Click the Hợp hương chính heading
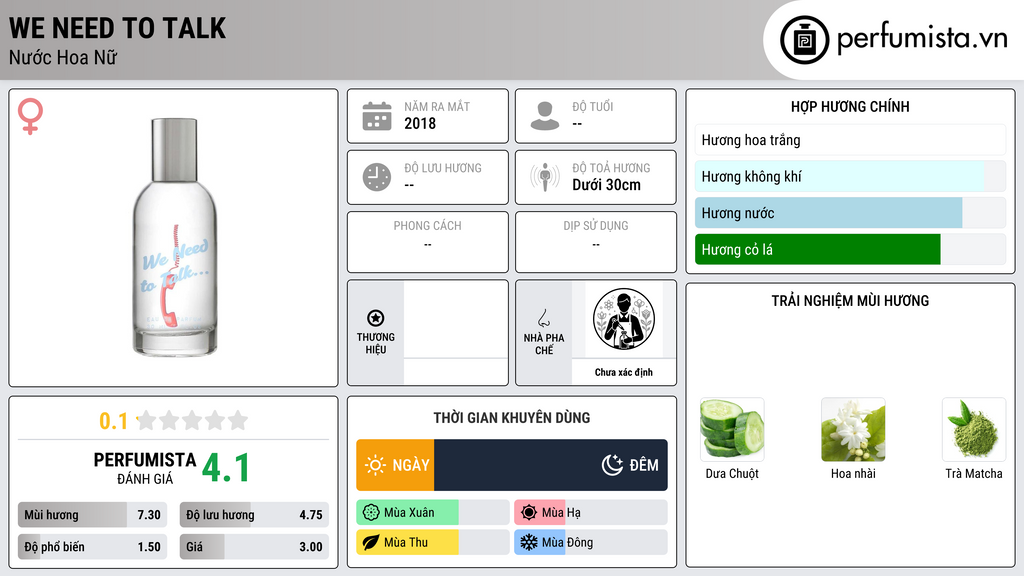The image size is (1024, 576). pos(850,106)
